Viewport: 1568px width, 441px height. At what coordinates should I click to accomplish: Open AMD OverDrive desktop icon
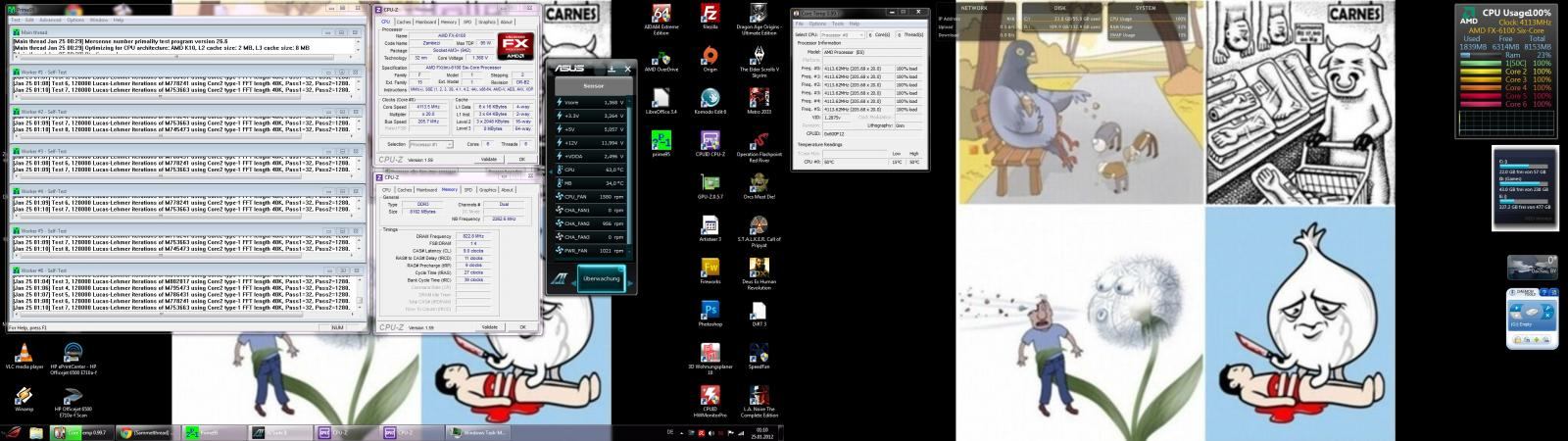click(661, 61)
